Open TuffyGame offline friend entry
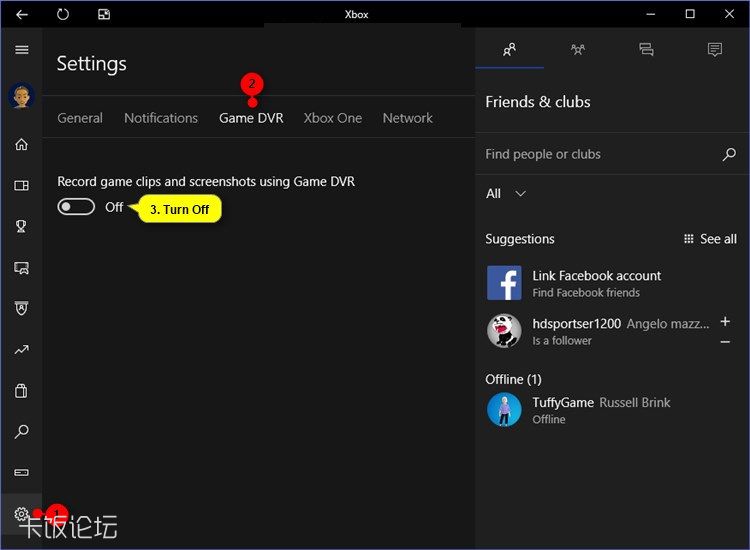The height and width of the screenshot is (550, 750). (x=612, y=410)
